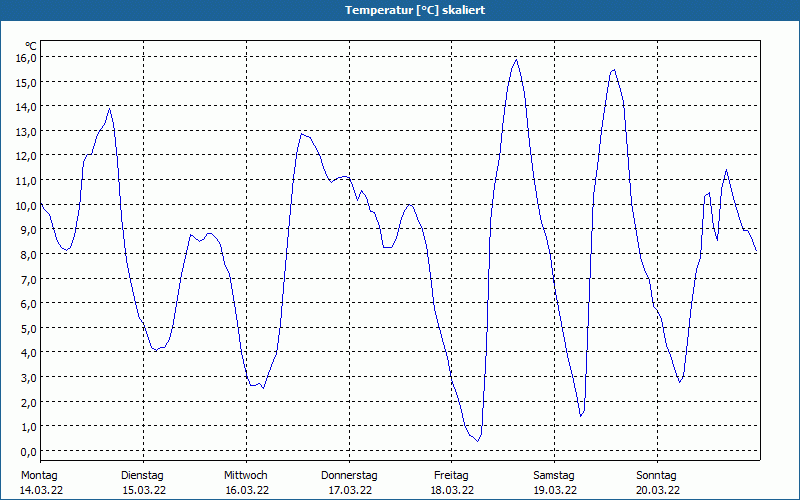Image resolution: width=800 pixels, height=500 pixels.
Task: Select the Dienstag 15.03.22 axis label
Action: point(143,483)
